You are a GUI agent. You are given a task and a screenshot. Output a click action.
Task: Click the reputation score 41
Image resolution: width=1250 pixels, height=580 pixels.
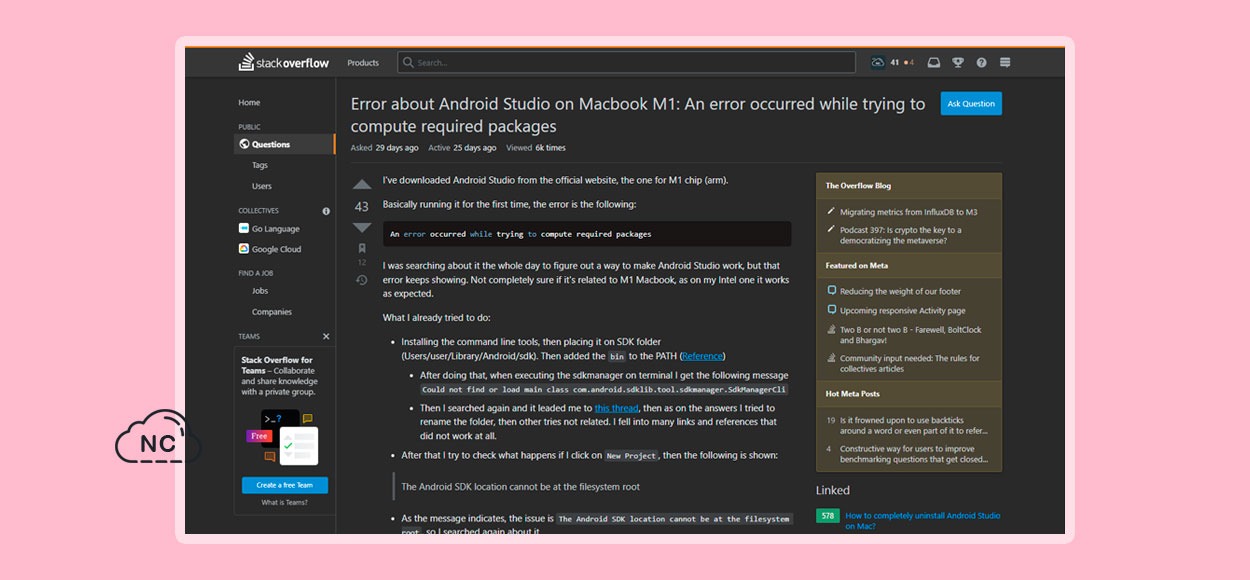(895, 62)
